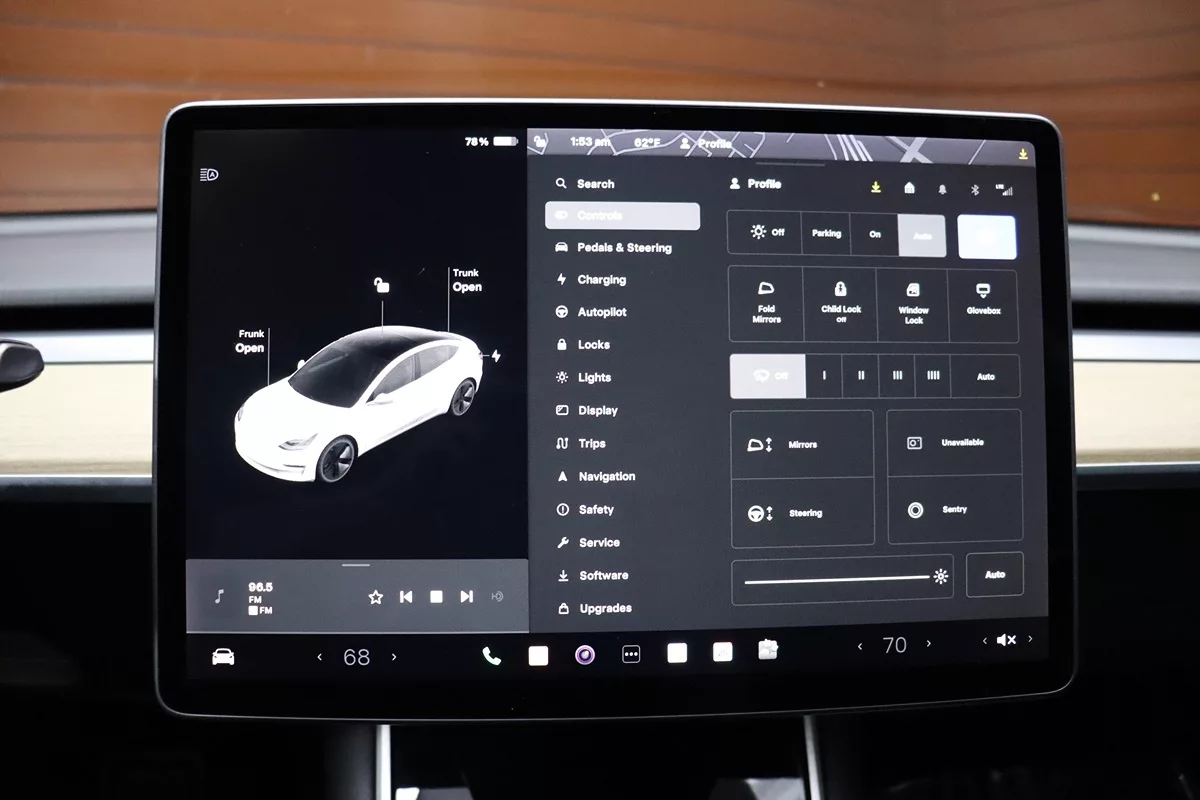The height and width of the screenshot is (800, 1200).
Task: Tap the phone icon in bottom bar
Action: 491,655
